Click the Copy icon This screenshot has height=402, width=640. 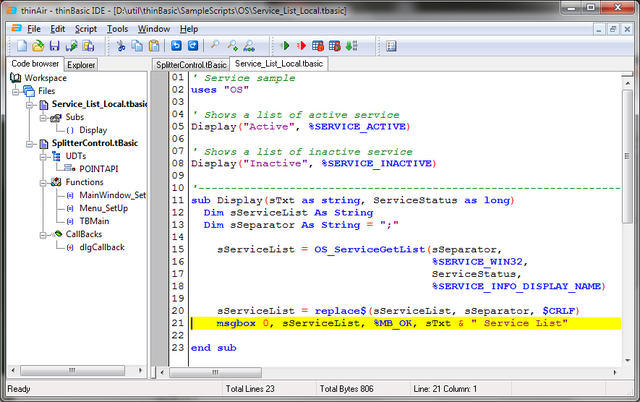[137, 46]
